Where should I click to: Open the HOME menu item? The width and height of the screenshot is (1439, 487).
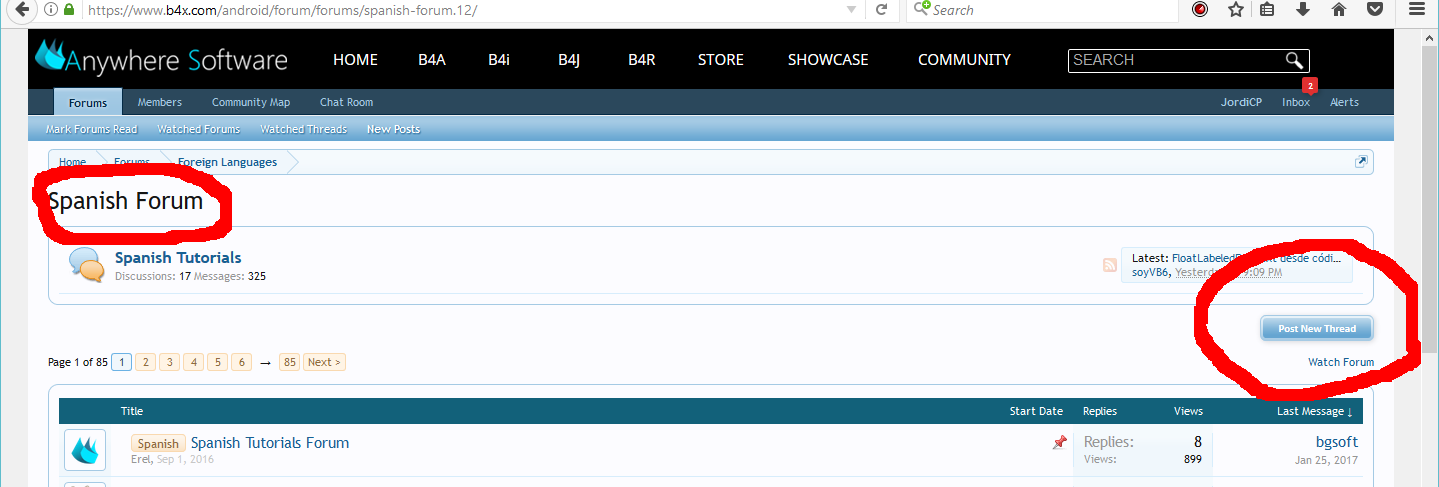coord(355,60)
